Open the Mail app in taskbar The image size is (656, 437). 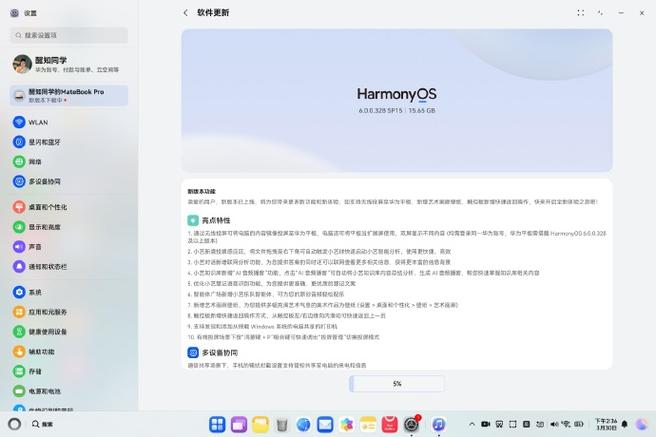coord(325,424)
